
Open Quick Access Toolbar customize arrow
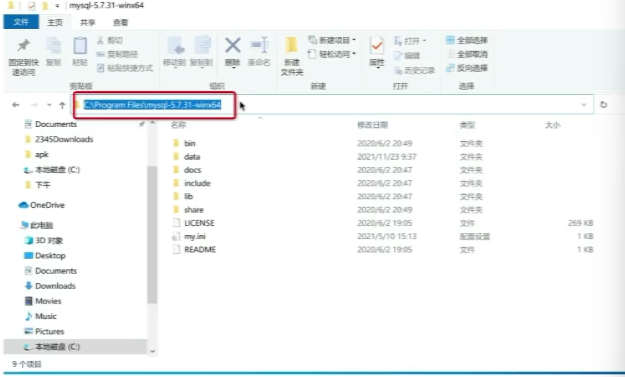coord(57,6)
